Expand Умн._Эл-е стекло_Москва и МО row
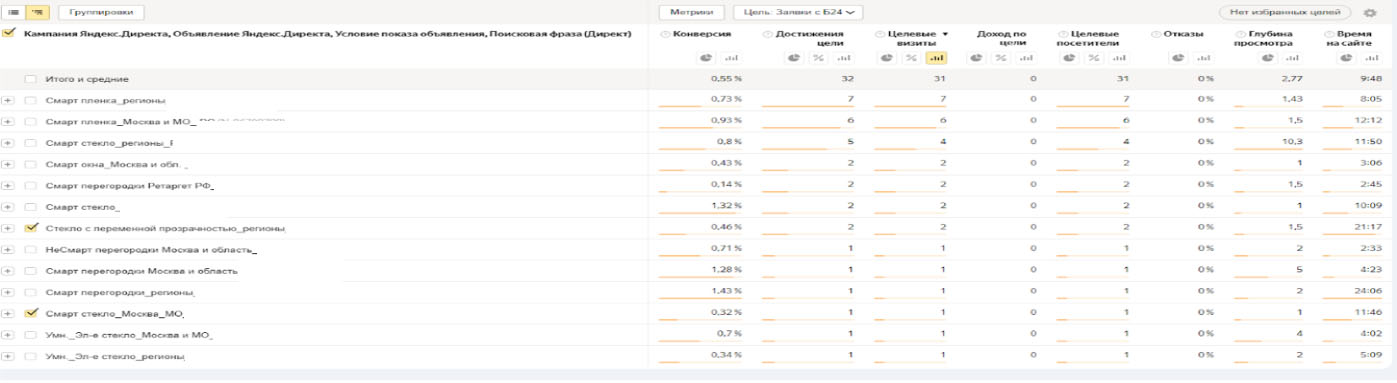Screen dimensions: 1397x383 8,334
